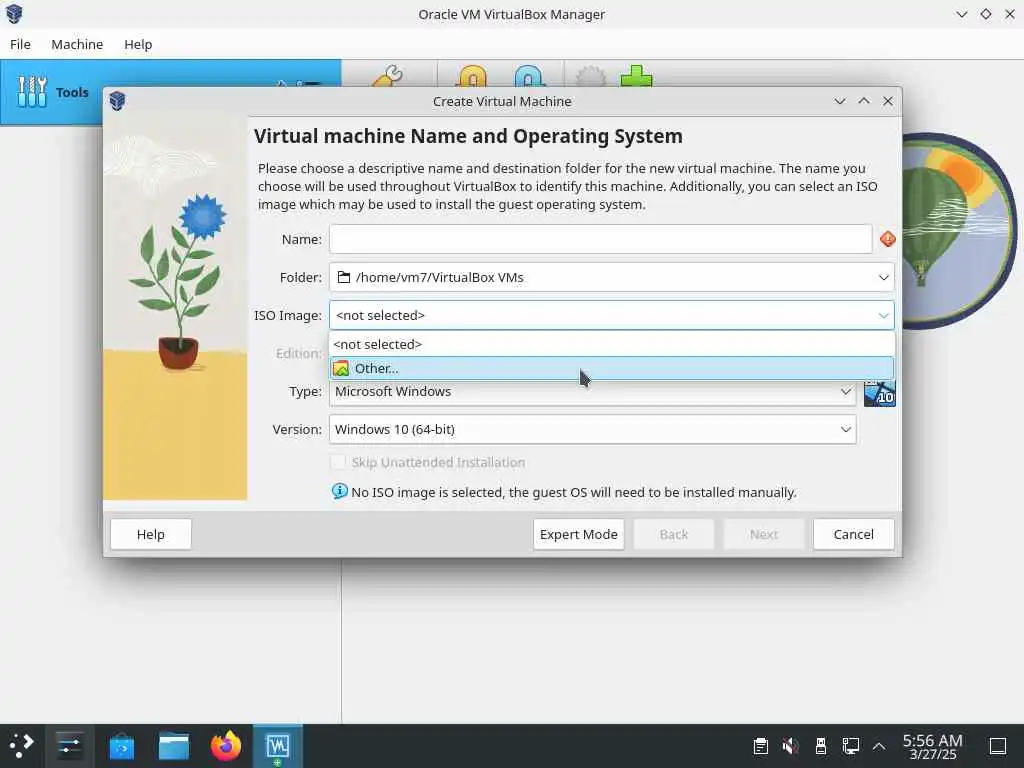Click the greyed gear toolbar icon in Manager
This screenshot has height=768, width=1024.
590,76
